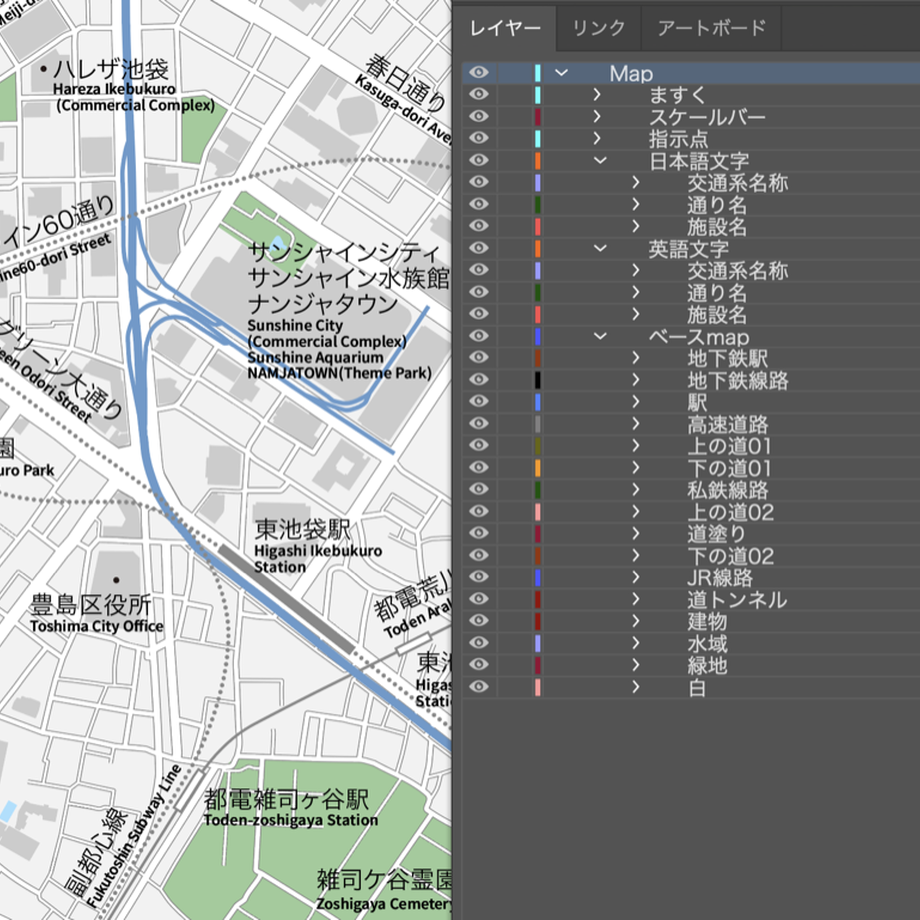The height and width of the screenshot is (920, 920).
Task: Click the ハレザ池袋 label on the map
Action: coord(110,69)
